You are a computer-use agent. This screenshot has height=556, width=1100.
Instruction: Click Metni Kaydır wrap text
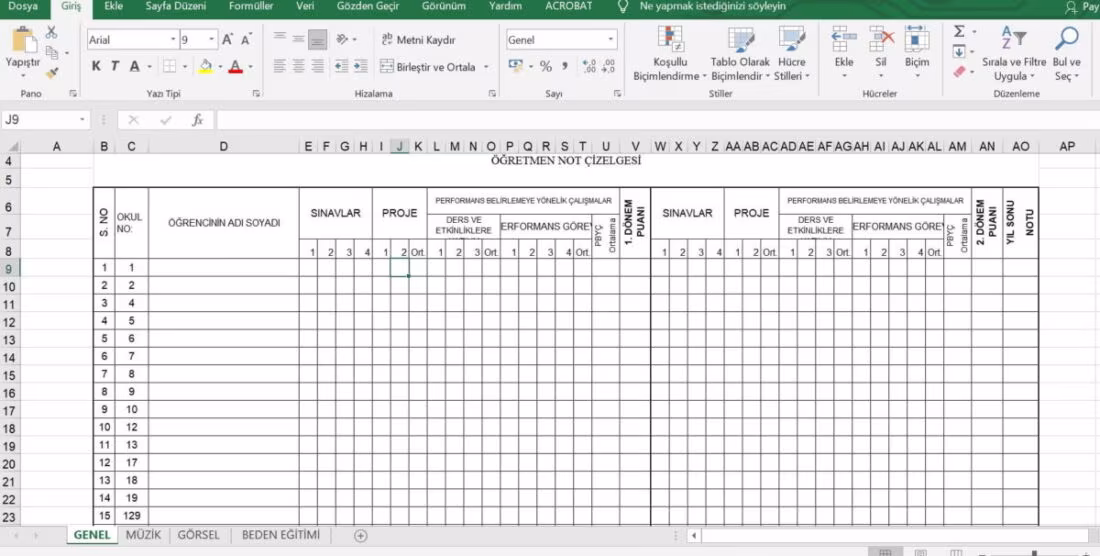[x=418, y=40]
